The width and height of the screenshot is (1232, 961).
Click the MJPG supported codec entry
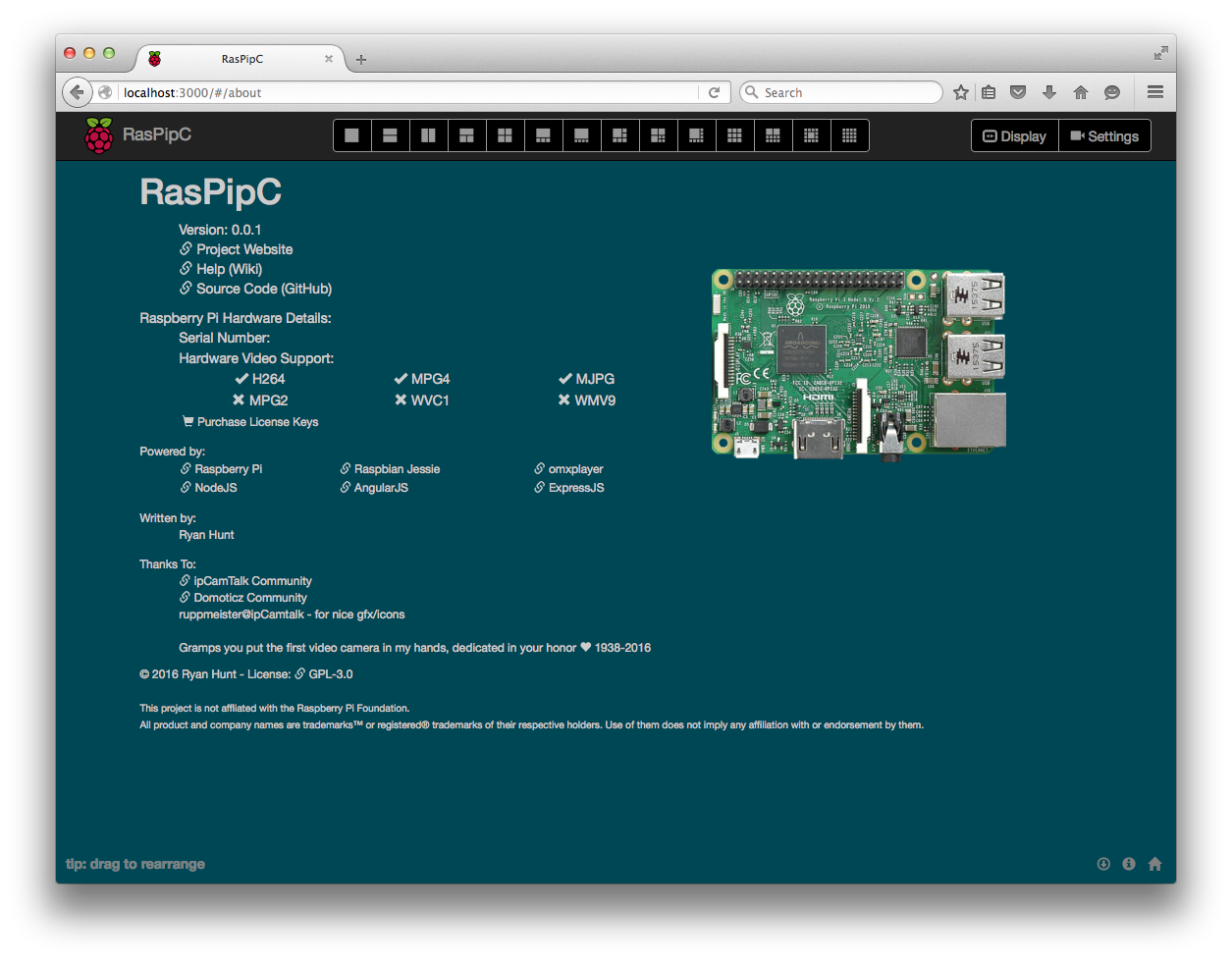pos(587,379)
